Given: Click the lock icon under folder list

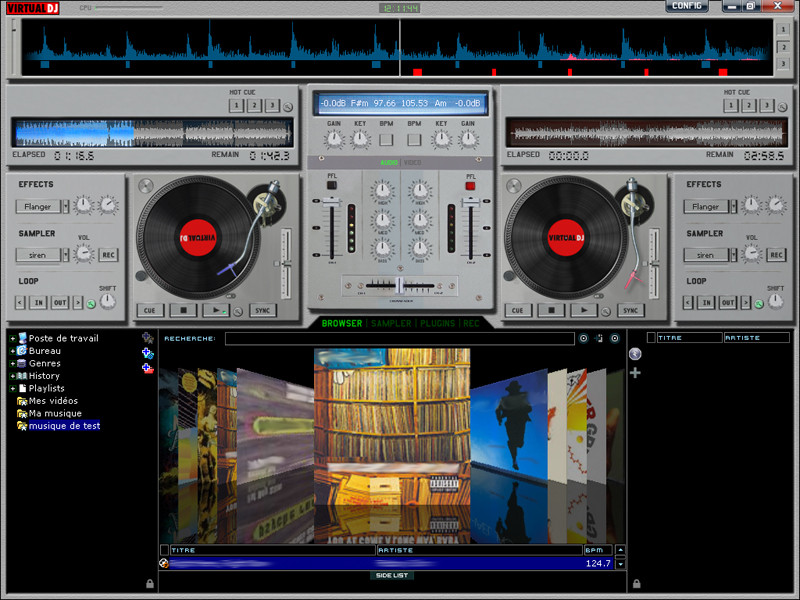Looking at the screenshot, I should 149,583.
